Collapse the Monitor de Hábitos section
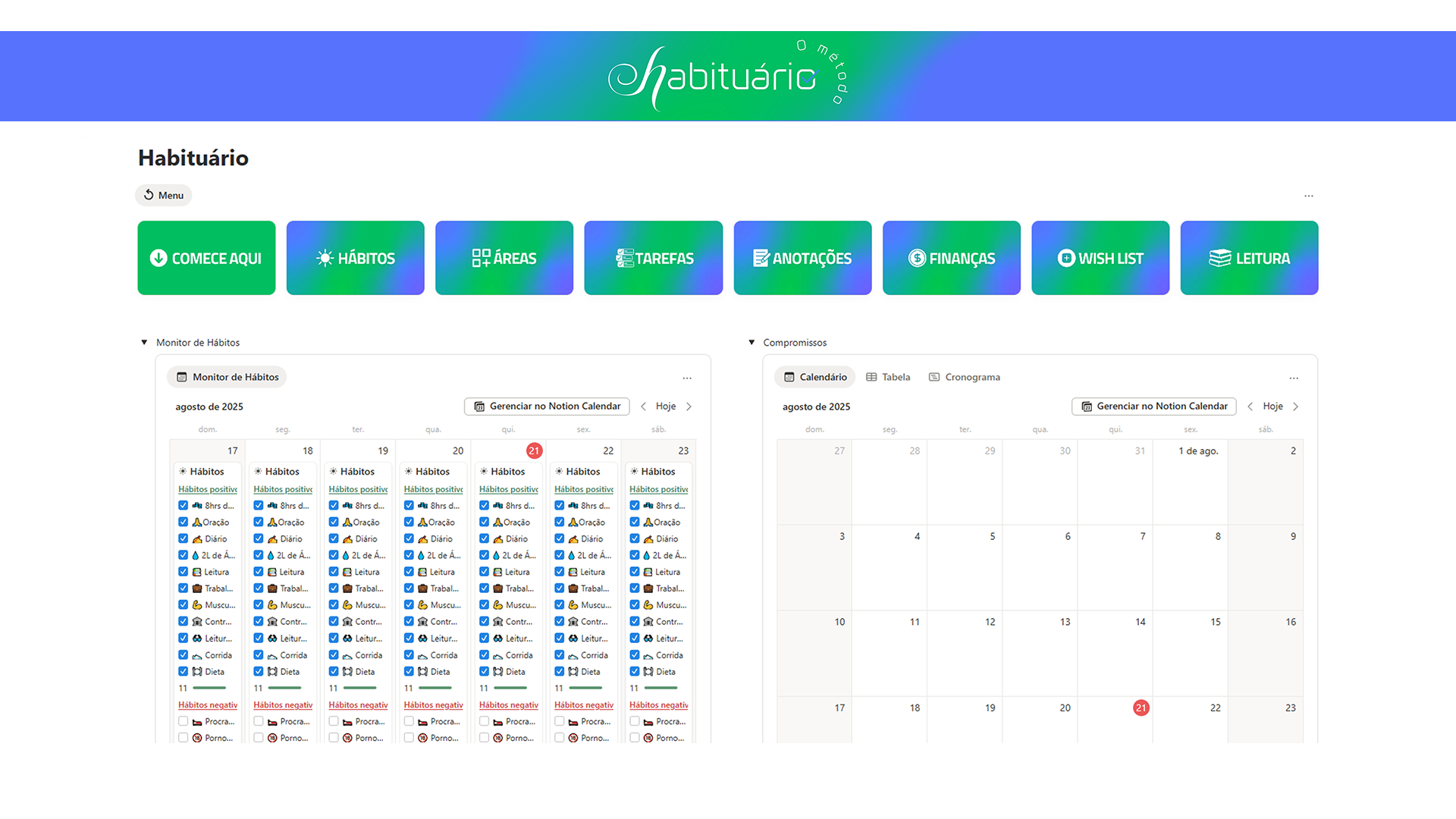Viewport: 1456px width, 819px height. pos(144,342)
